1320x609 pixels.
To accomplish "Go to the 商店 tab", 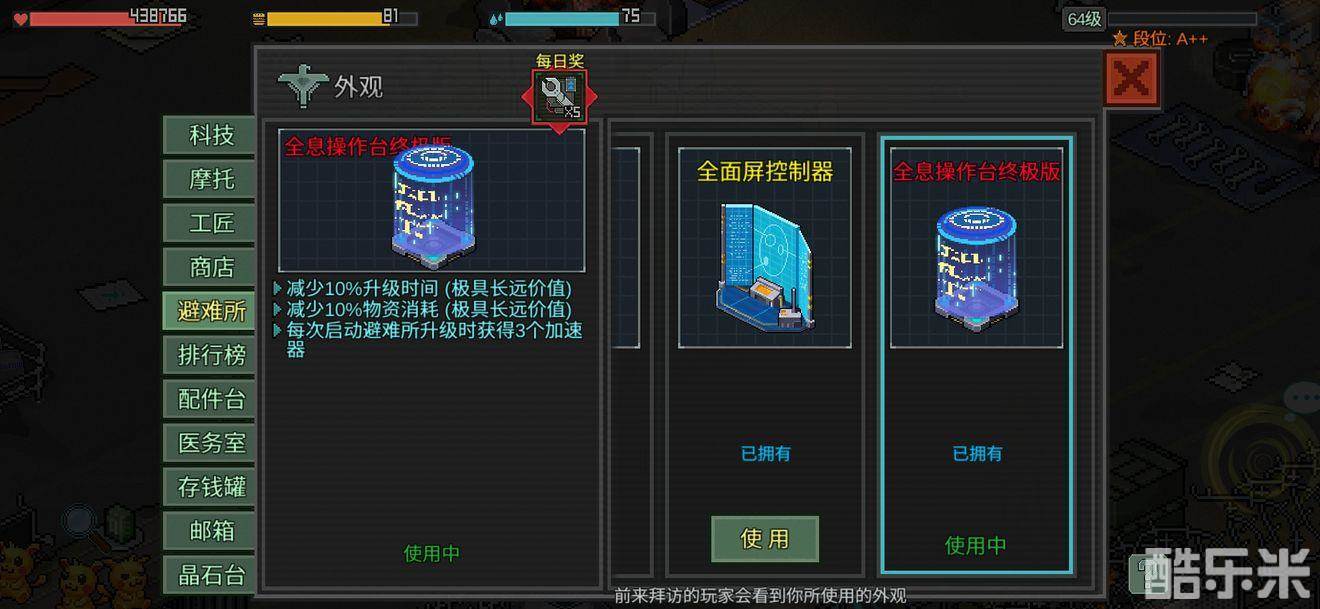I will click(x=211, y=267).
